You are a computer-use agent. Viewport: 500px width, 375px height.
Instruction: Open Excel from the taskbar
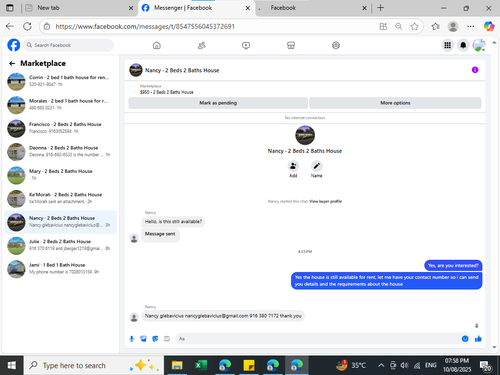point(201,365)
